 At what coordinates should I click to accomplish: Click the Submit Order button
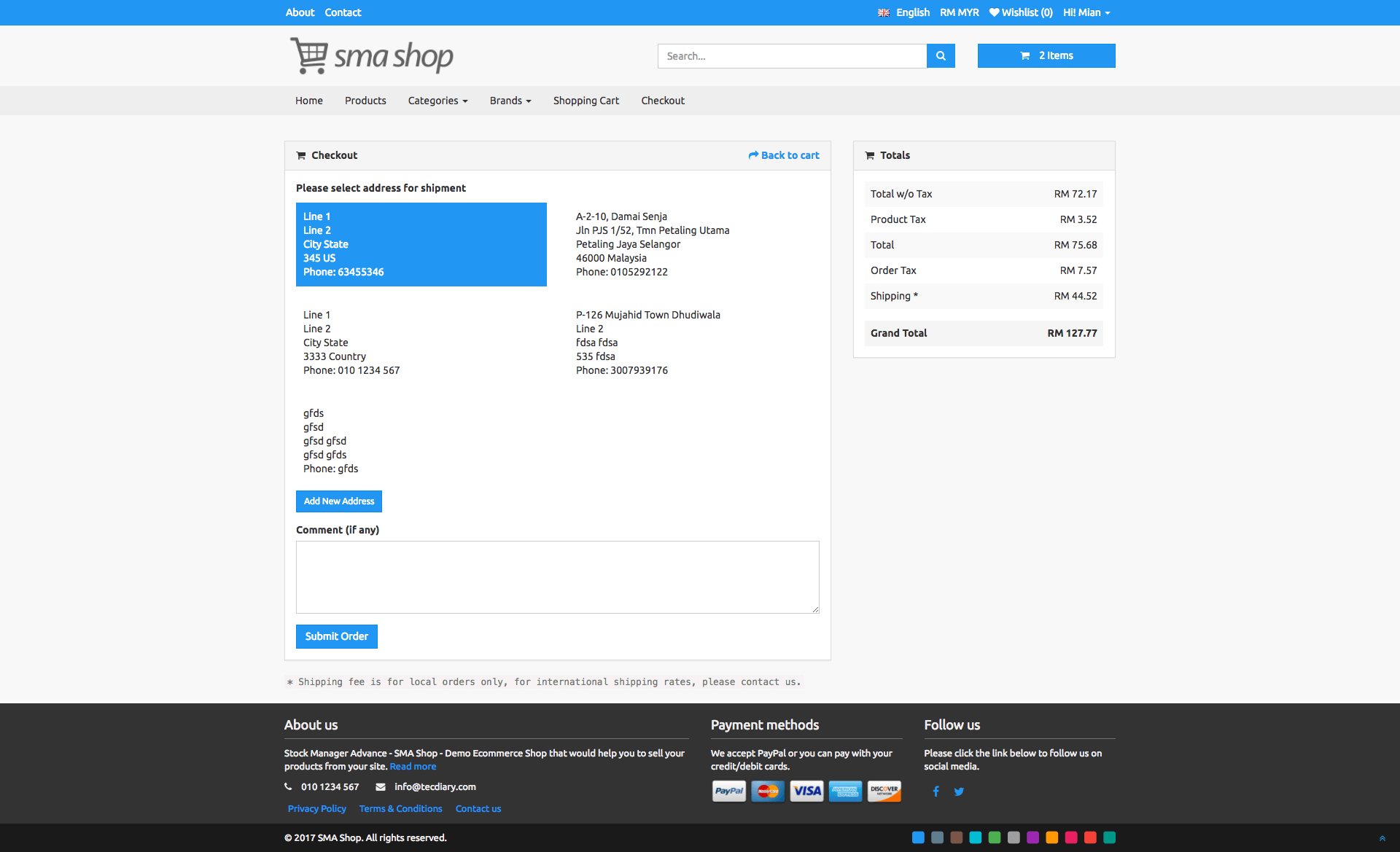(337, 636)
